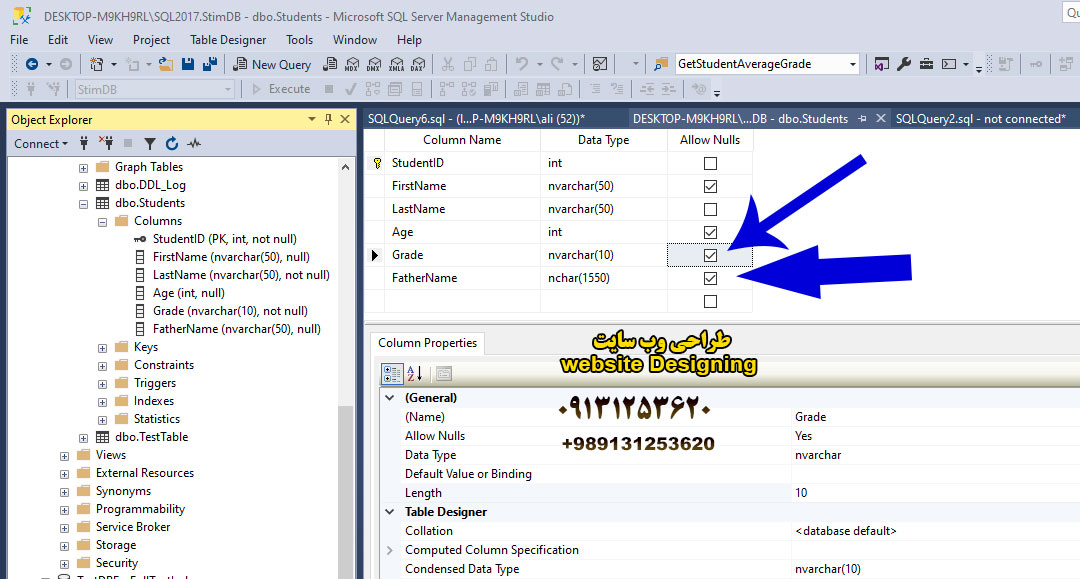Click the Open File folder icon
Viewport: 1080px width, 579px height.
click(x=166, y=64)
